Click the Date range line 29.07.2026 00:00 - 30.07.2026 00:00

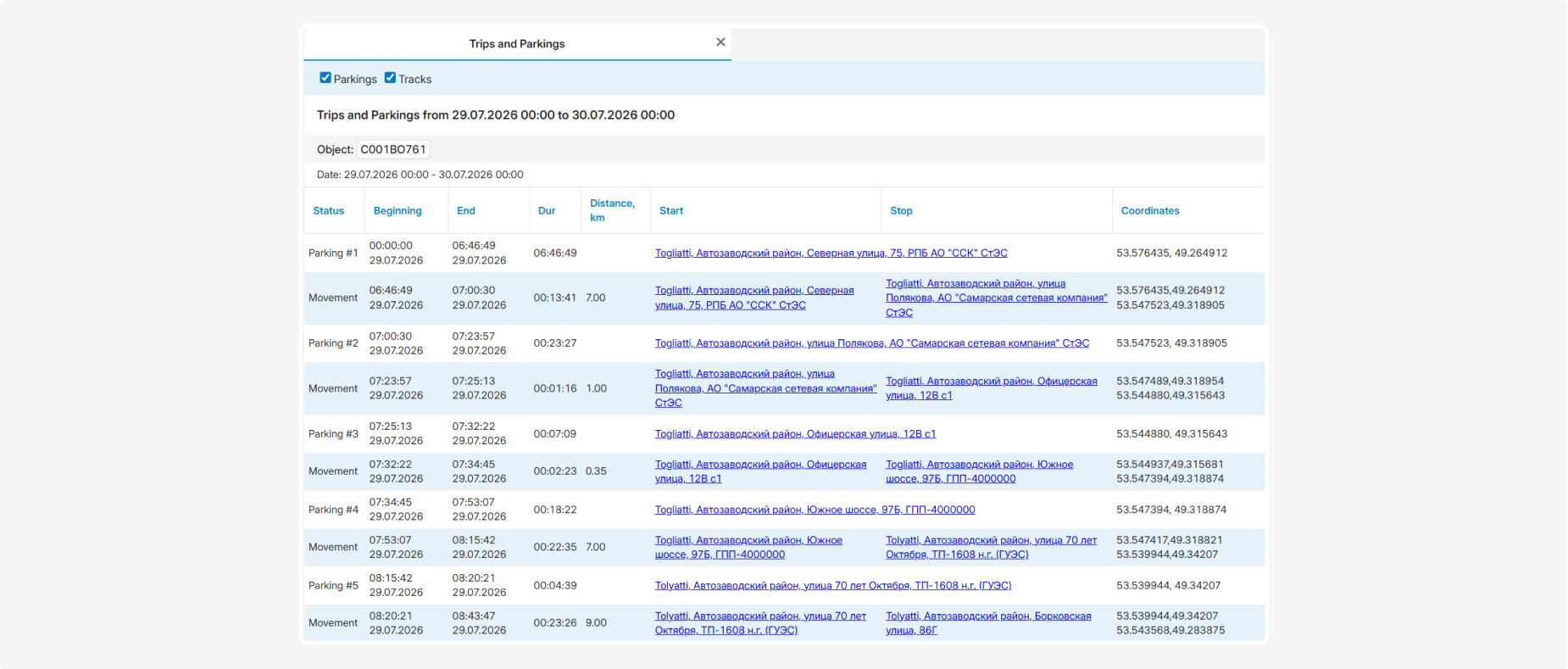click(420, 175)
